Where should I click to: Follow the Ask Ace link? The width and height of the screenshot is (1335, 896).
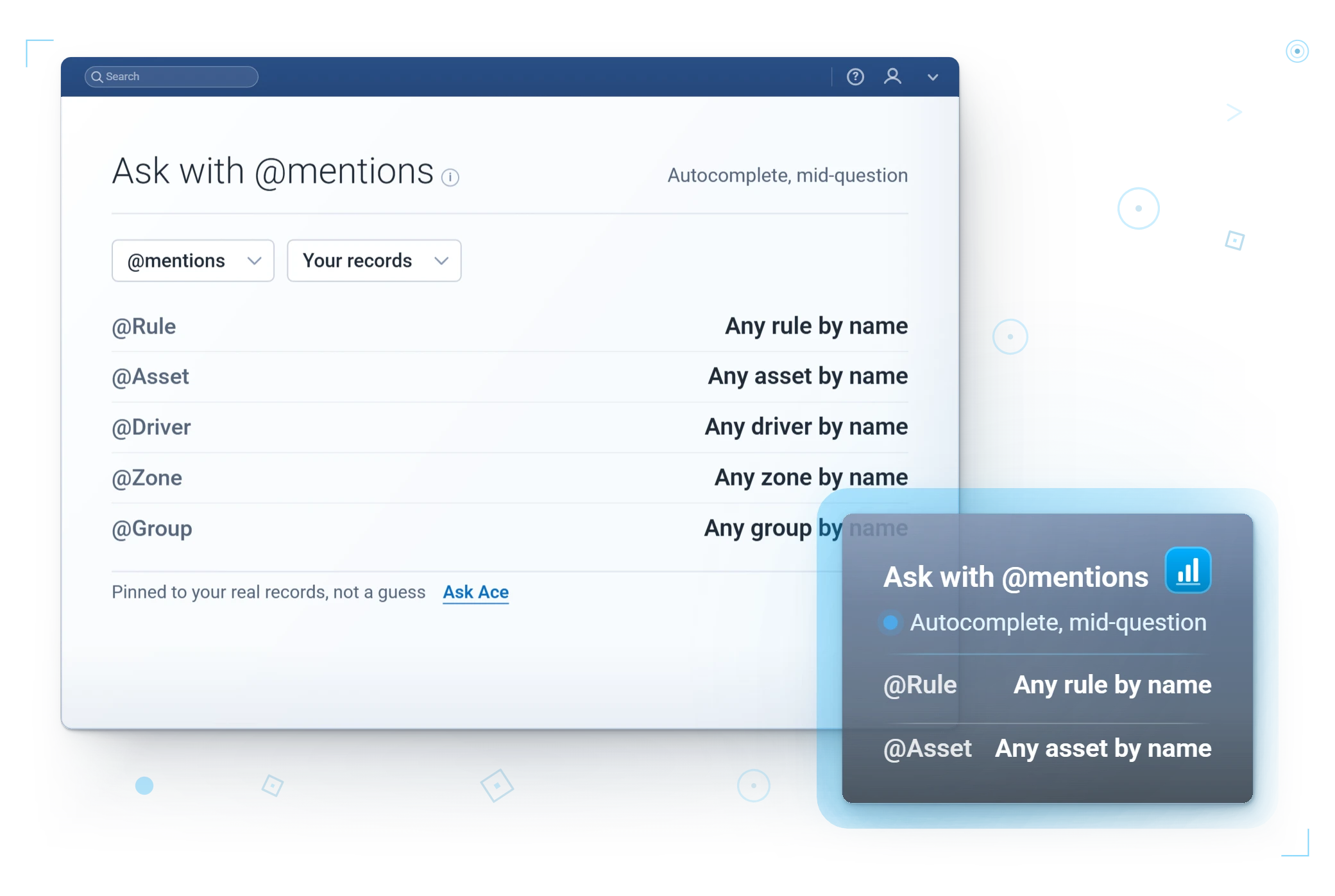point(475,592)
